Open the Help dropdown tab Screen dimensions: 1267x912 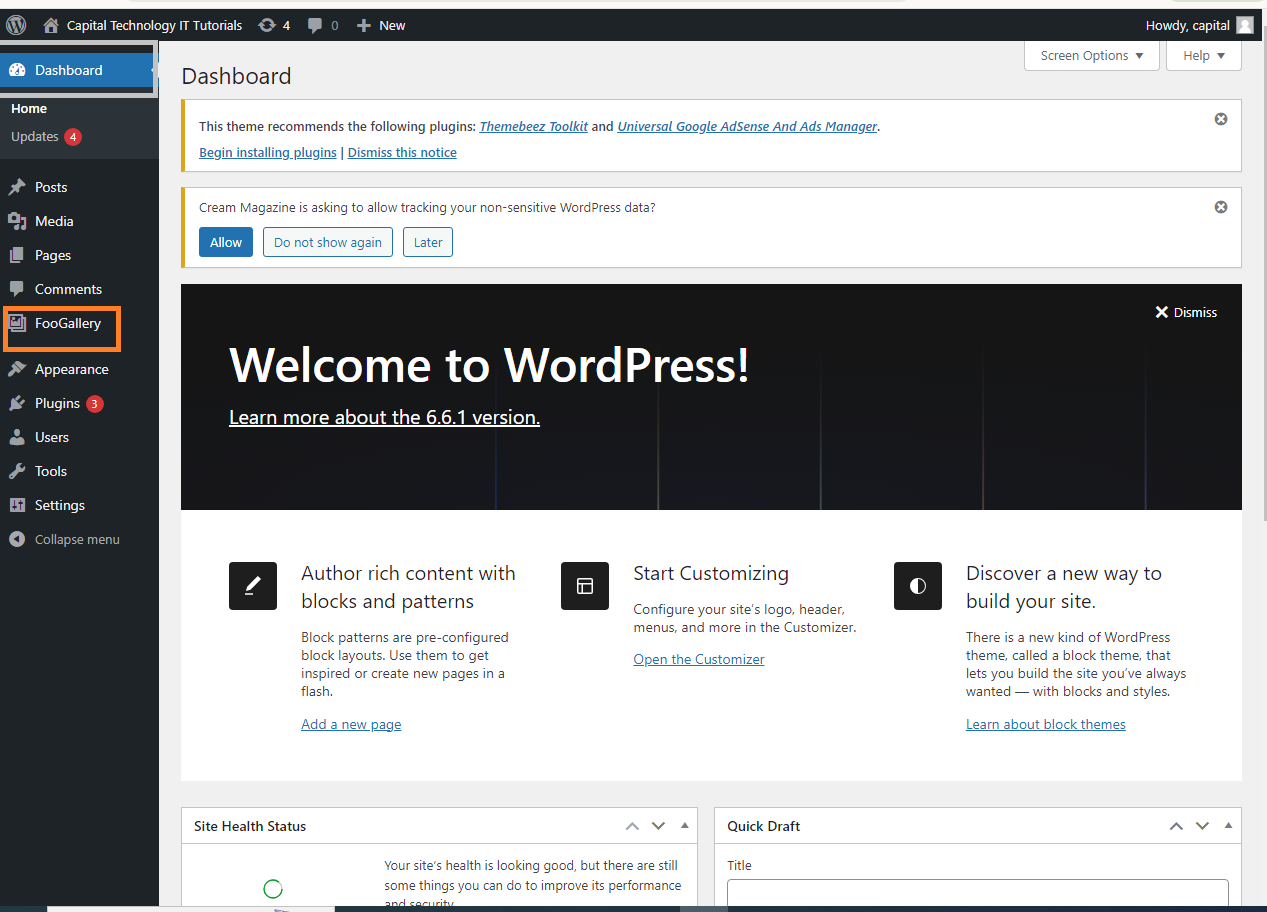click(1203, 56)
